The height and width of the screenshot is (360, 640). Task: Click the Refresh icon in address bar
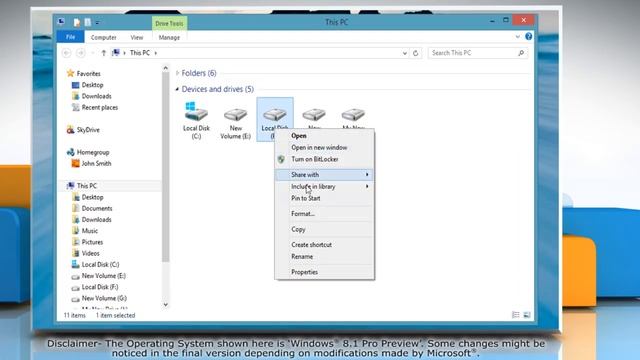416,53
